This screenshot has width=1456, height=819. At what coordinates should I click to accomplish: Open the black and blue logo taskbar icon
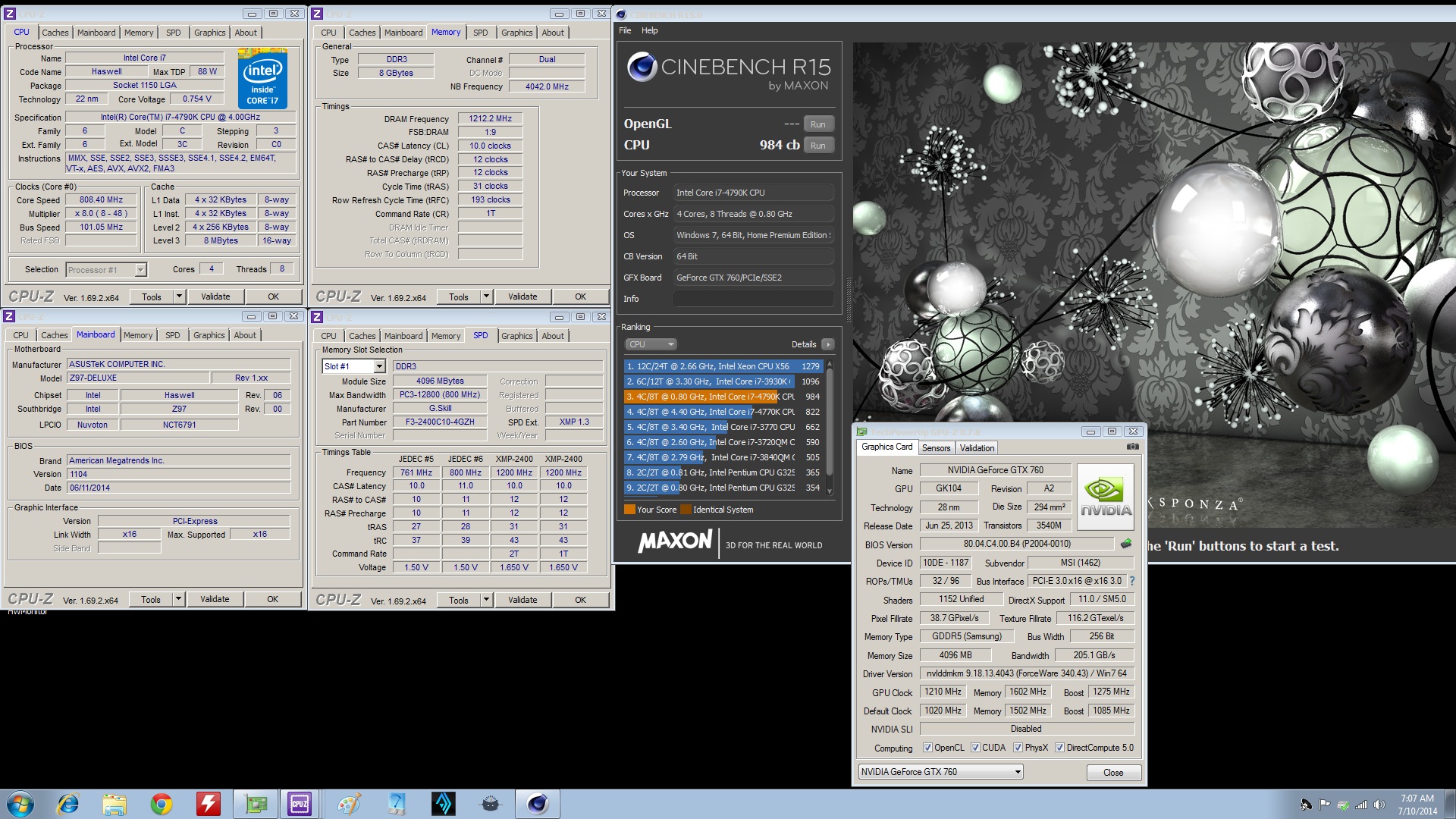pos(444,804)
